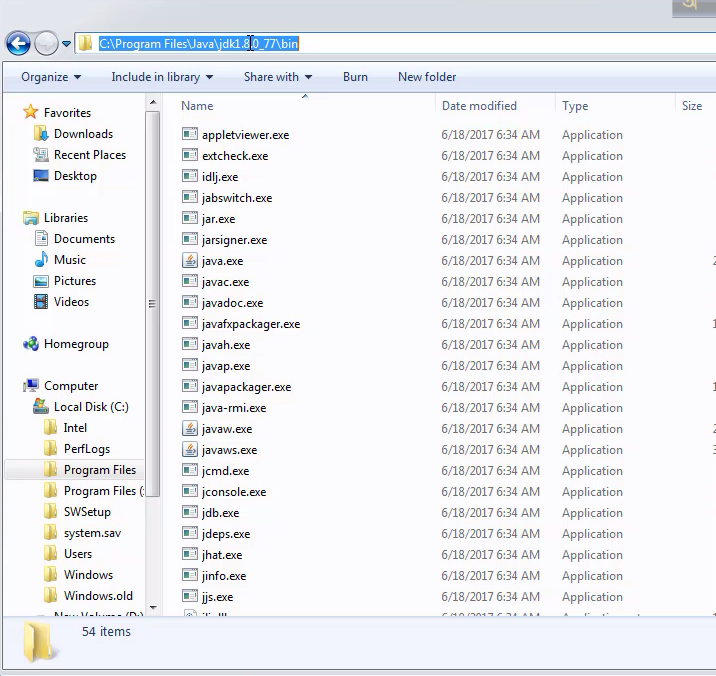Click the Documents library icon

pyautogui.click(x=41, y=238)
